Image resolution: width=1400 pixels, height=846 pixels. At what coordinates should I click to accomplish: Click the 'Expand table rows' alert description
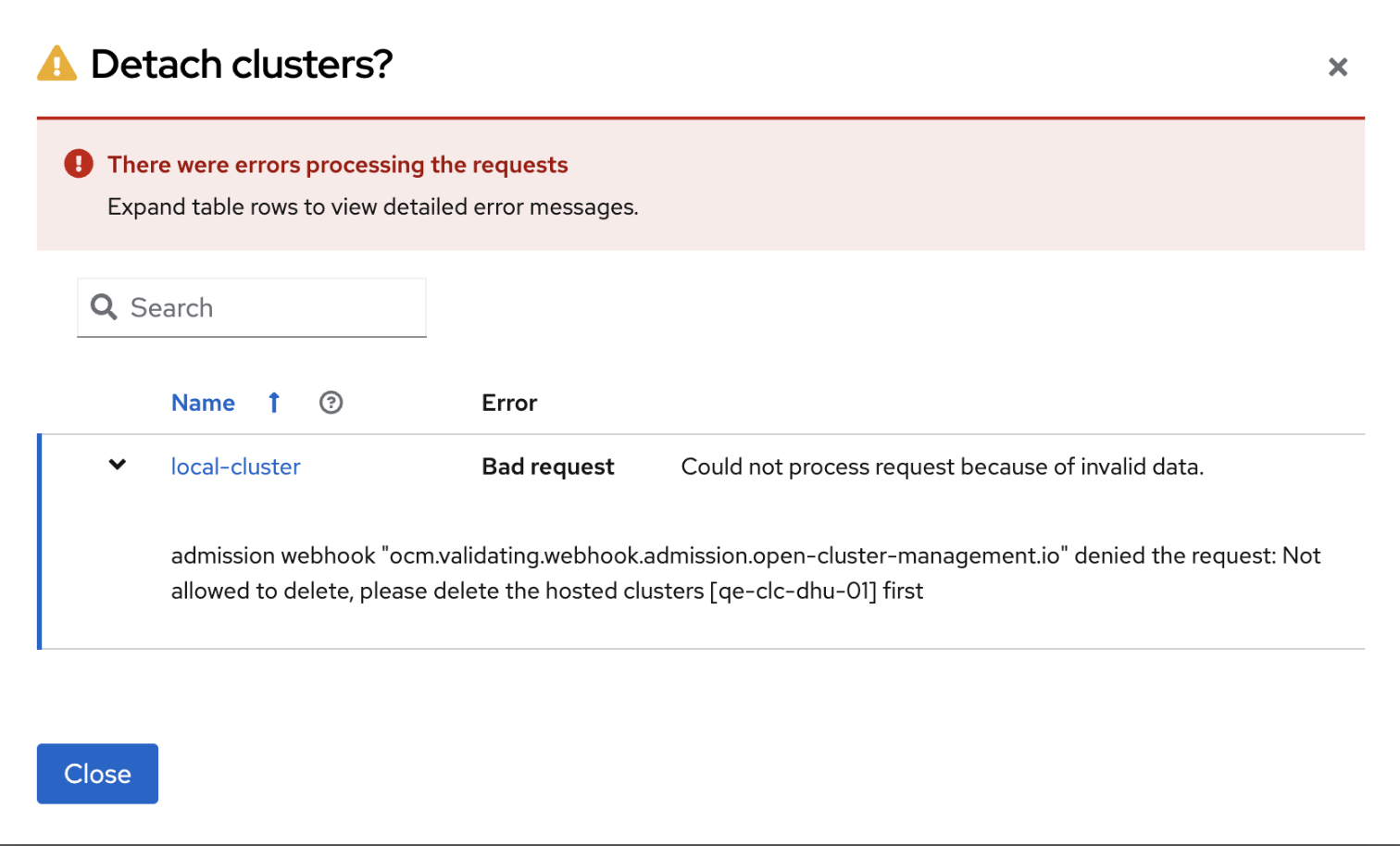pyautogui.click(x=372, y=206)
